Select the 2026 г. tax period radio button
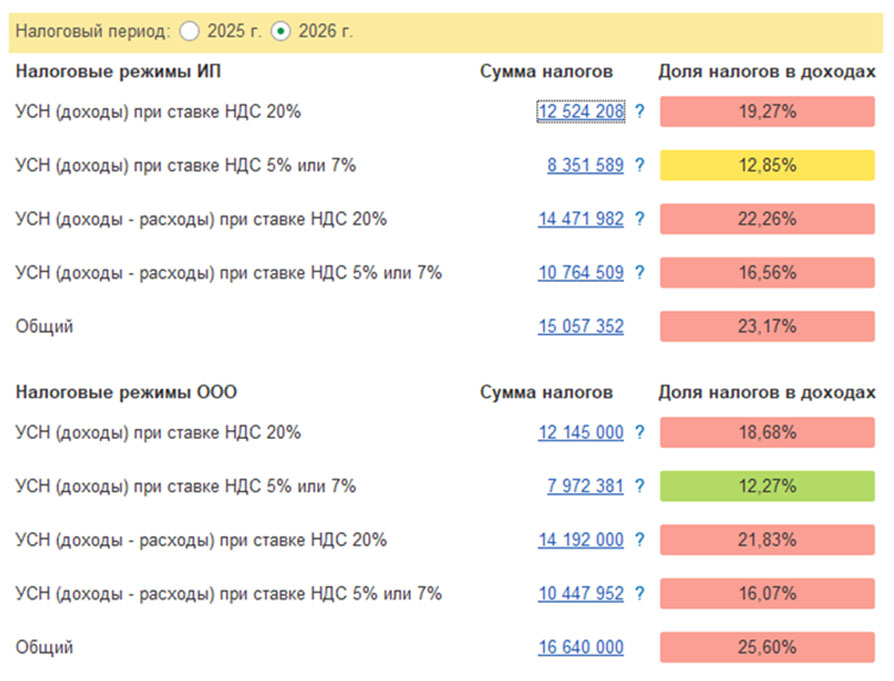 pos(281,32)
